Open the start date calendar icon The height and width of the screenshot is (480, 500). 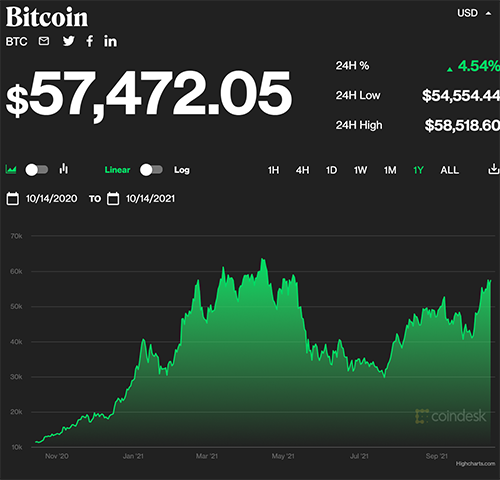[13, 198]
